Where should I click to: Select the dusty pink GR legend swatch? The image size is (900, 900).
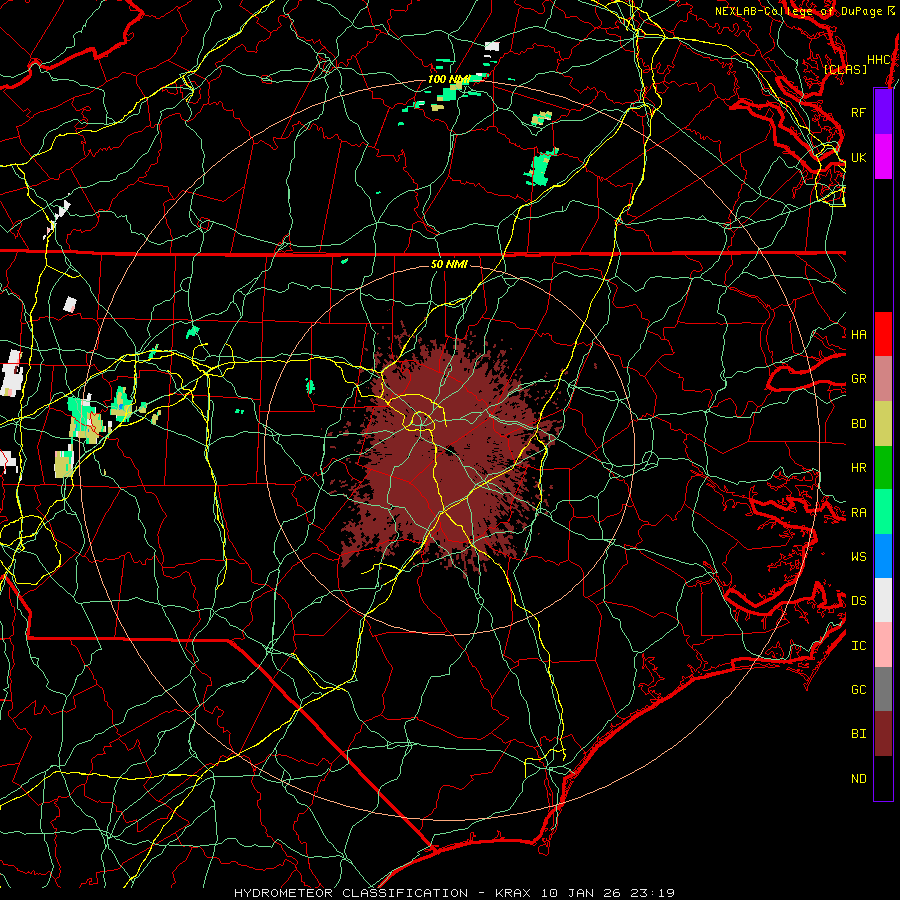[x=883, y=378]
